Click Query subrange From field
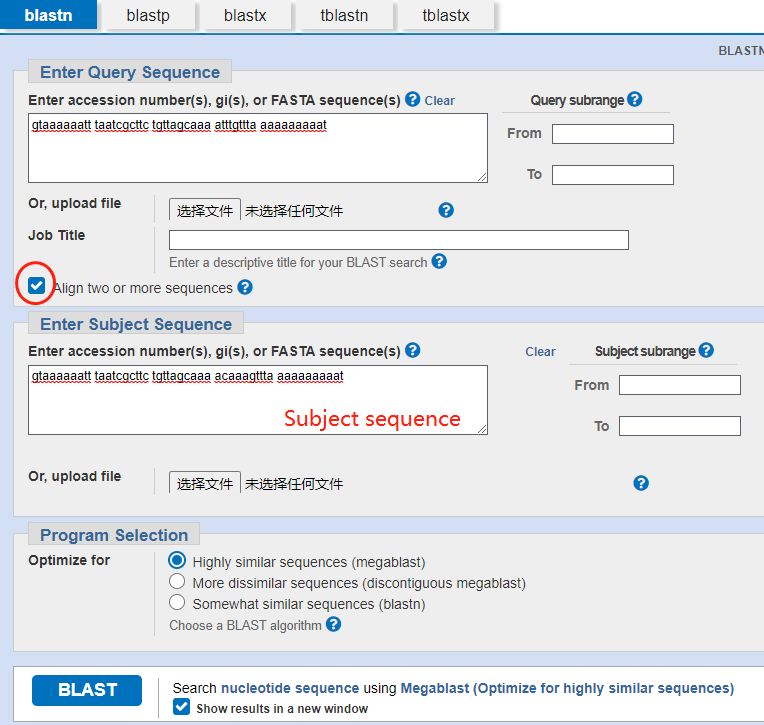764x725 pixels. coord(612,134)
